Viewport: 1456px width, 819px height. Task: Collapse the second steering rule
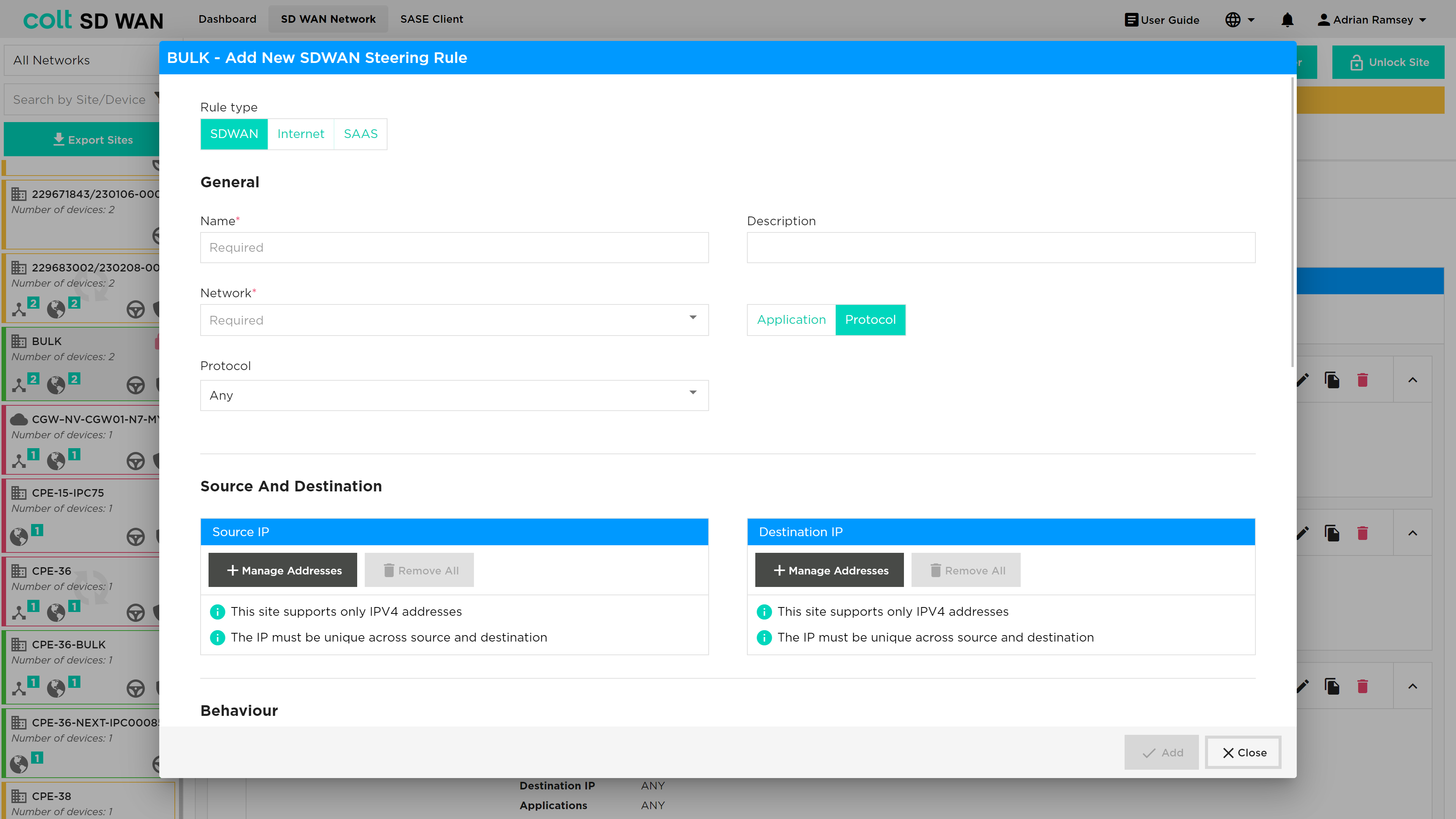point(1412,533)
